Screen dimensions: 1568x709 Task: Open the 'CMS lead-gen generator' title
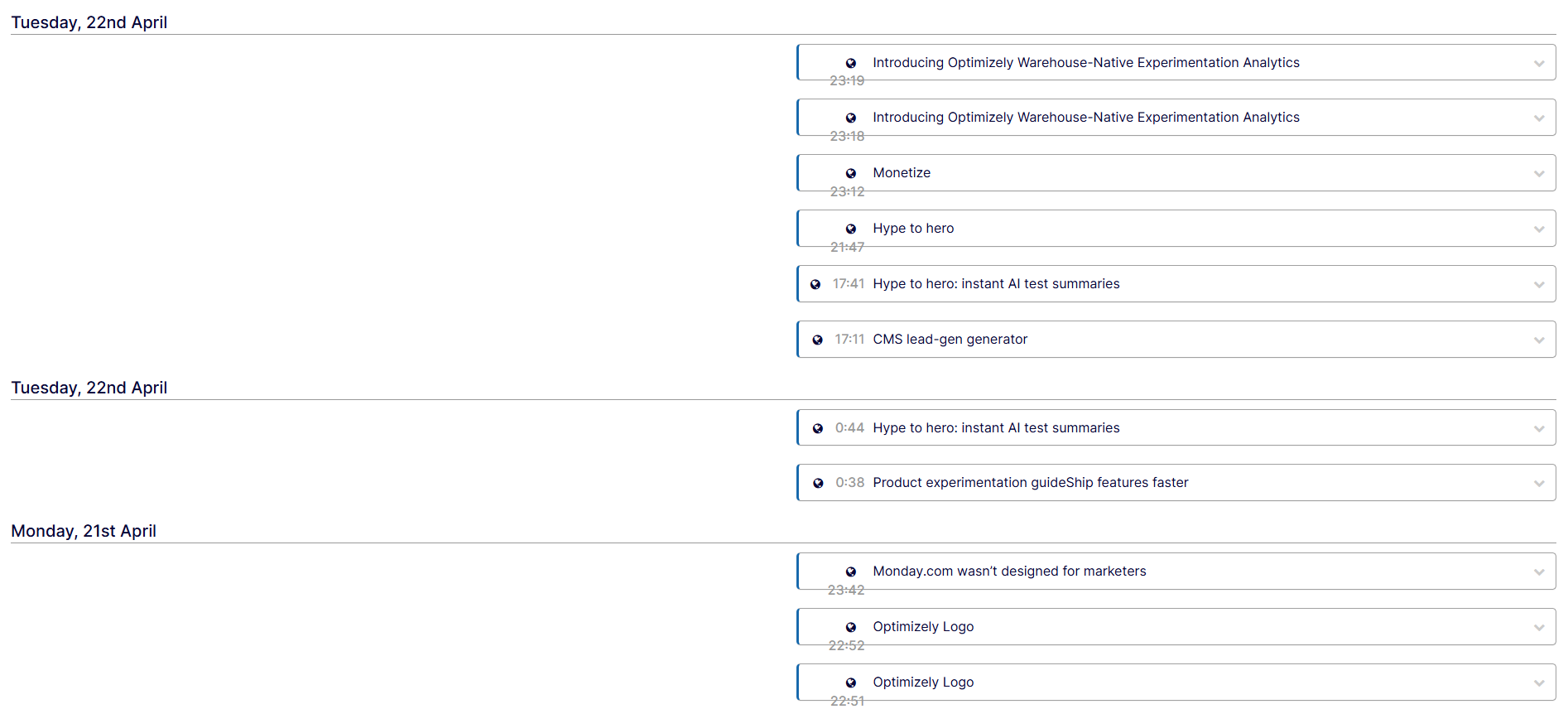click(950, 340)
